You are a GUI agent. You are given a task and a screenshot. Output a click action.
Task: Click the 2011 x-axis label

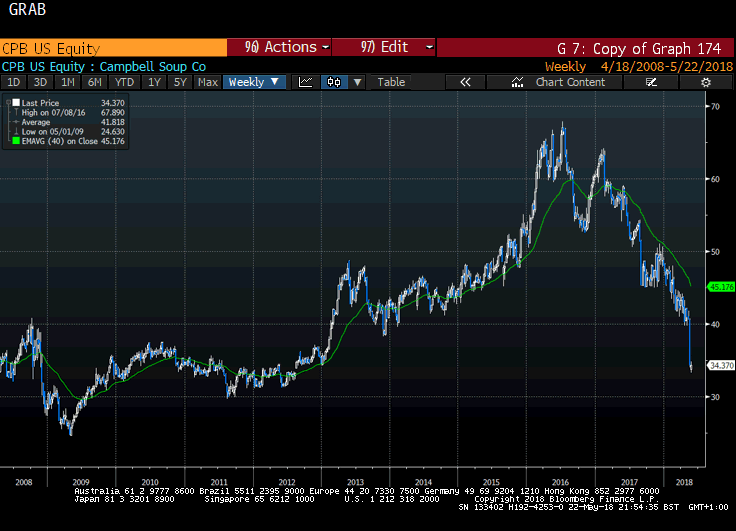(219, 482)
